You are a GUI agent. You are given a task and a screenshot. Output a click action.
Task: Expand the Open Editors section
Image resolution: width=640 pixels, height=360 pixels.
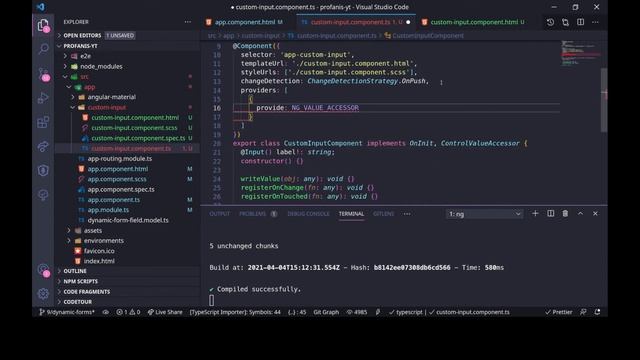point(127,36)
